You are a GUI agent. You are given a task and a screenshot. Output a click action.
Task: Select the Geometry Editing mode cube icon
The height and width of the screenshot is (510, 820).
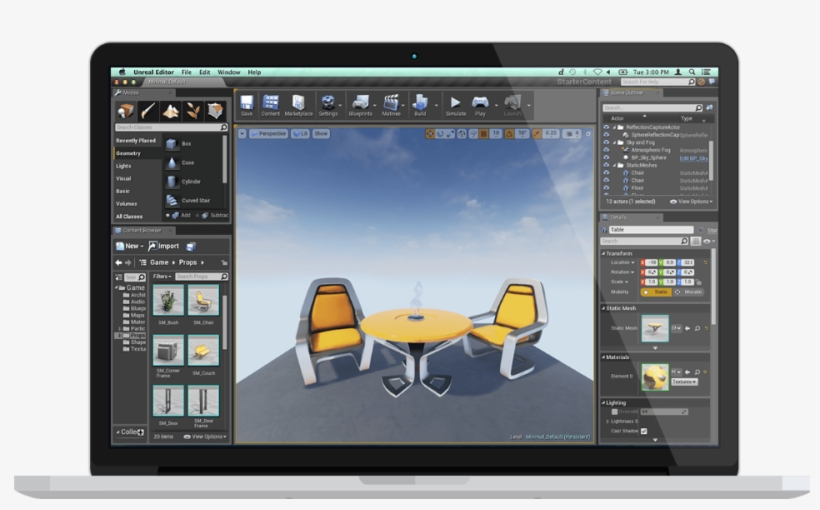tap(215, 110)
